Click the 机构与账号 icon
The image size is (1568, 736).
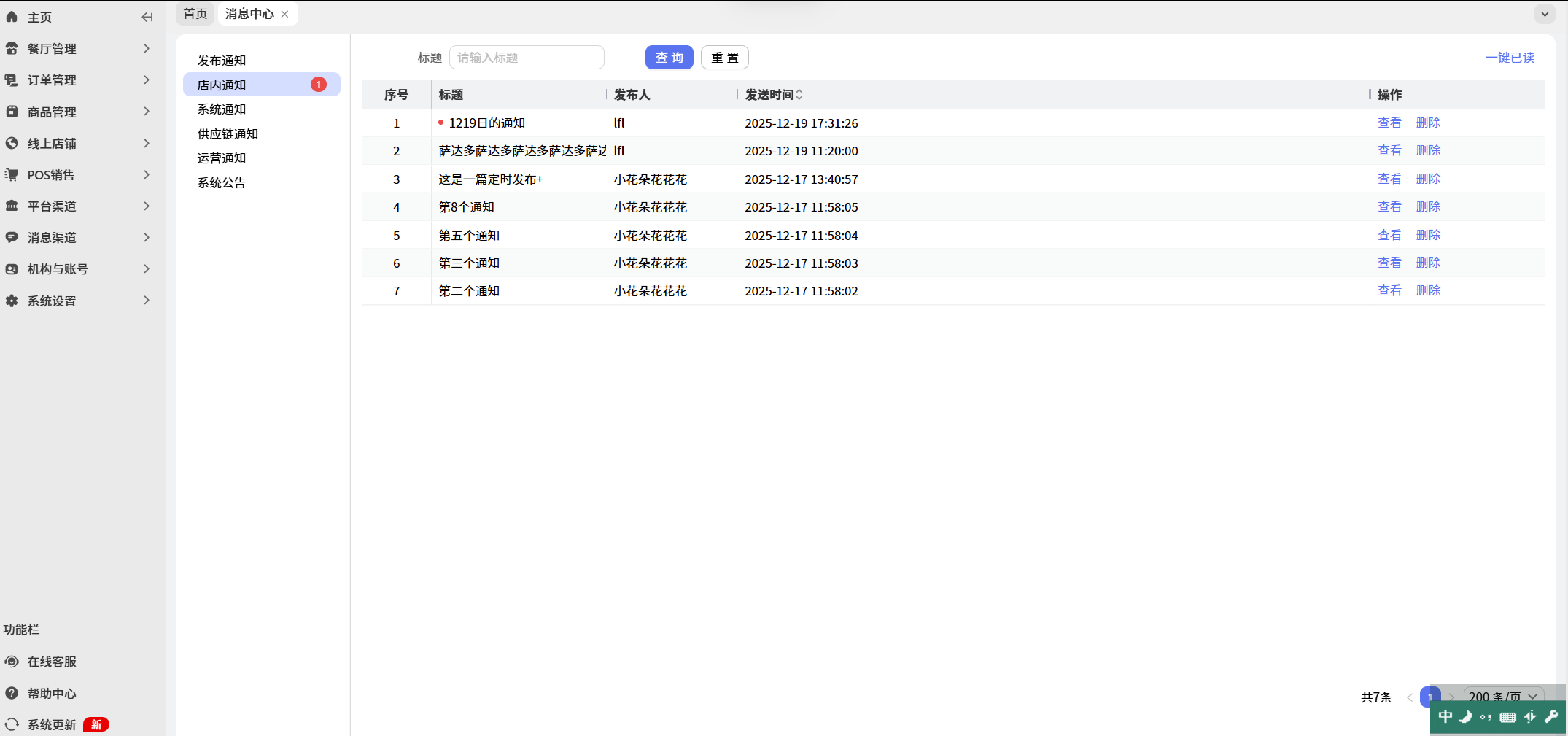(12, 268)
